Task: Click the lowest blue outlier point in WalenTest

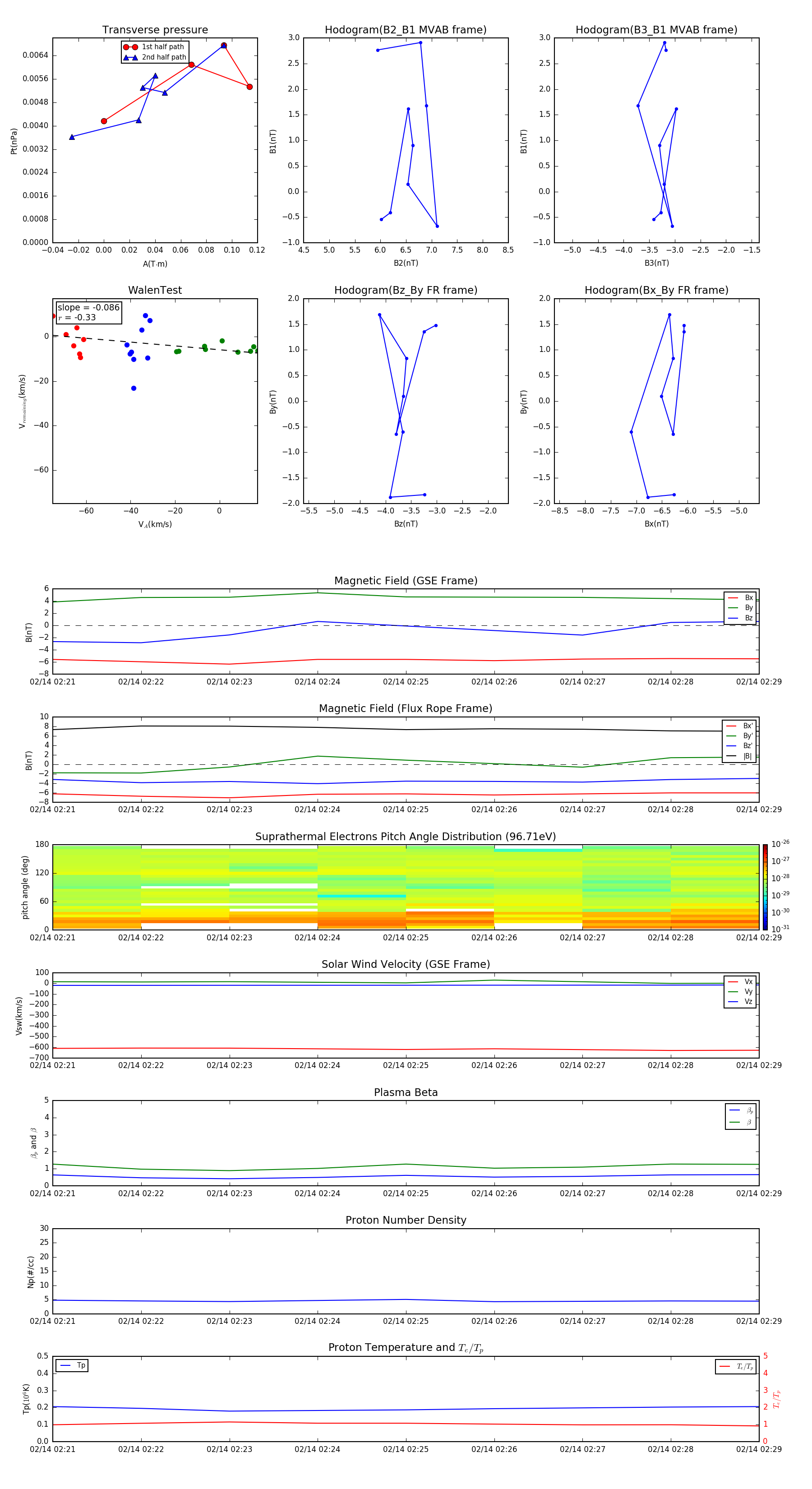Action: [x=134, y=388]
